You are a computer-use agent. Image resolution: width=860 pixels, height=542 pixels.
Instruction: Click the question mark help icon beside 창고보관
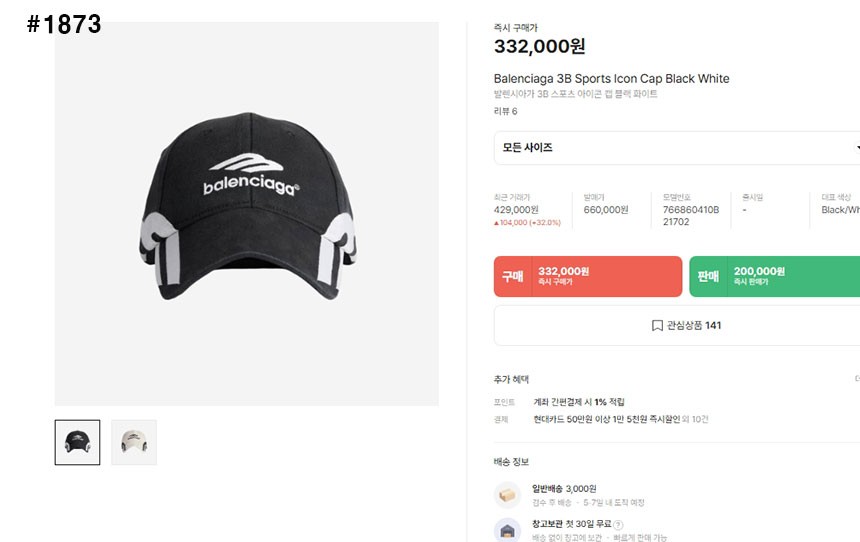click(618, 524)
